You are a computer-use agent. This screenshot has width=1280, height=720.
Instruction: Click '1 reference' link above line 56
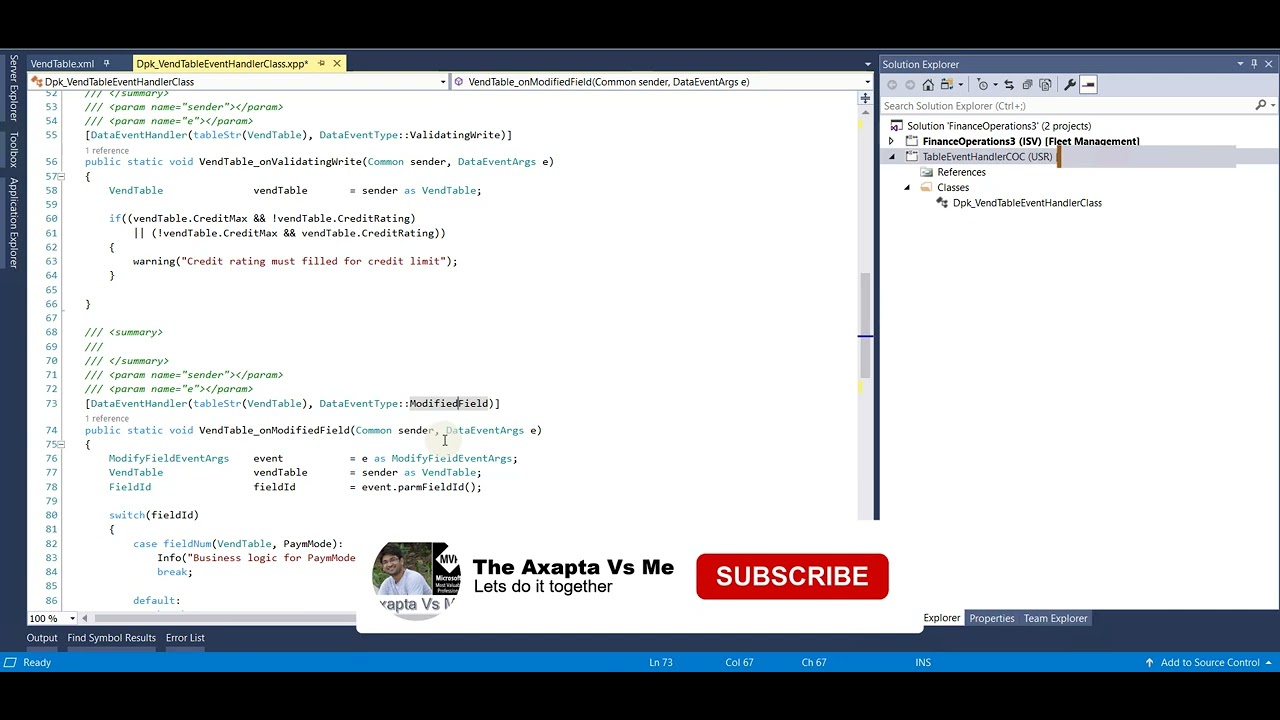click(x=107, y=150)
